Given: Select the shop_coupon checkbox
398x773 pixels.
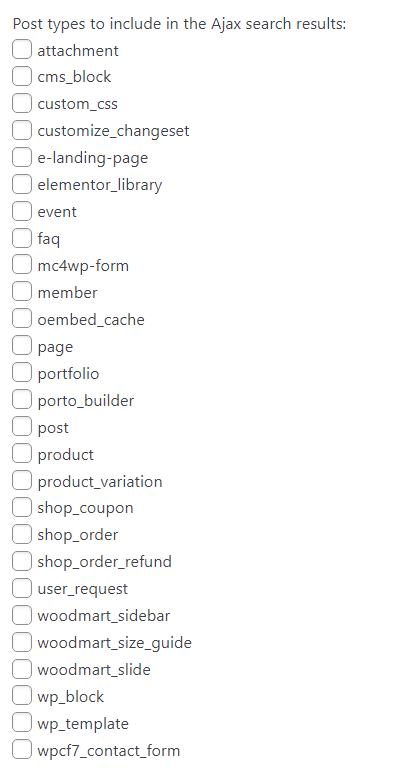Looking at the screenshot, I should coord(22,507).
